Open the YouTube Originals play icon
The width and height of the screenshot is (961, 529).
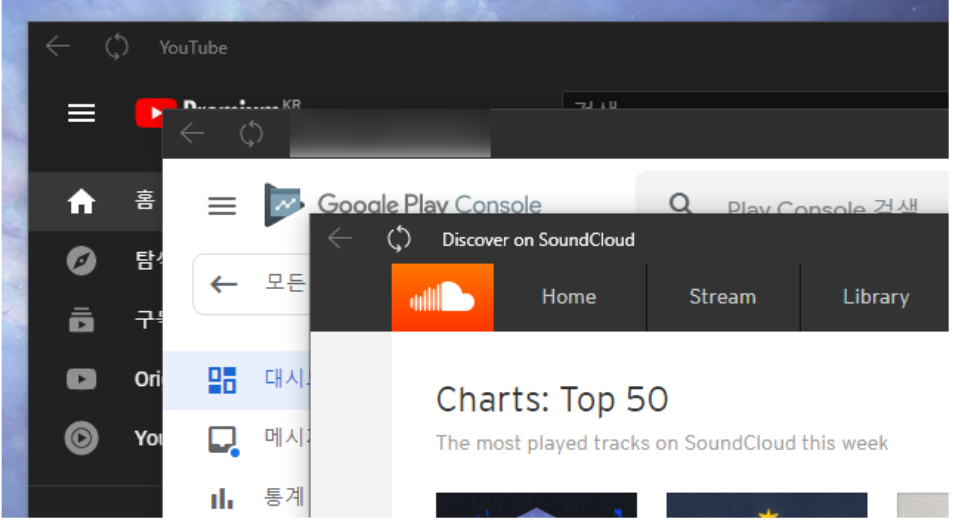pos(82,379)
